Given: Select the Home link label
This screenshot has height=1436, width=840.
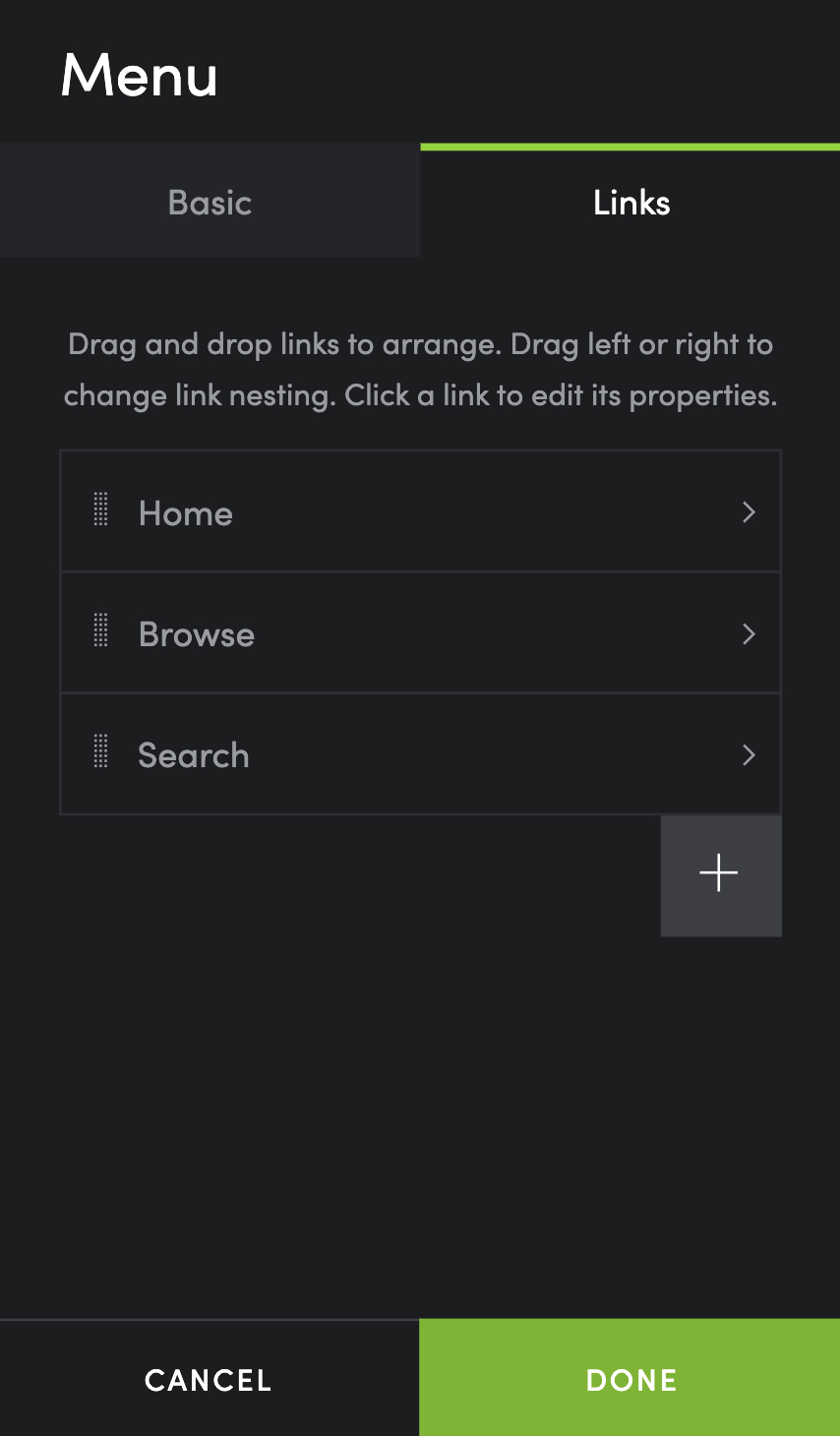Looking at the screenshot, I should pos(186,513).
